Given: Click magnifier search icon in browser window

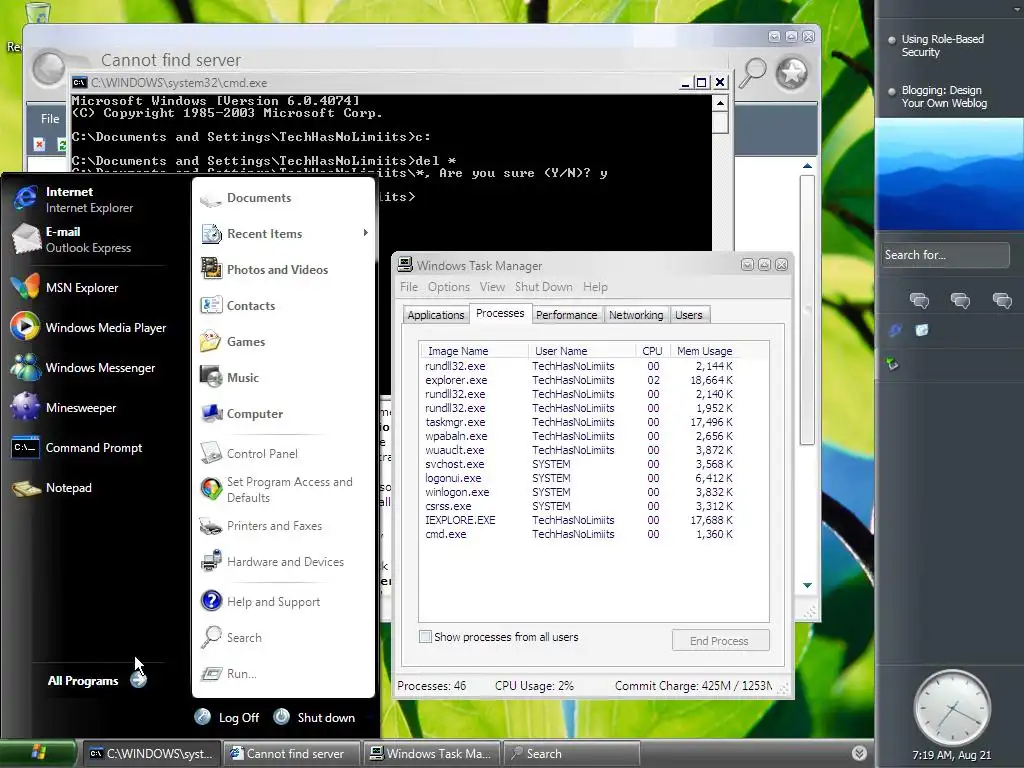Looking at the screenshot, I should 752,72.
